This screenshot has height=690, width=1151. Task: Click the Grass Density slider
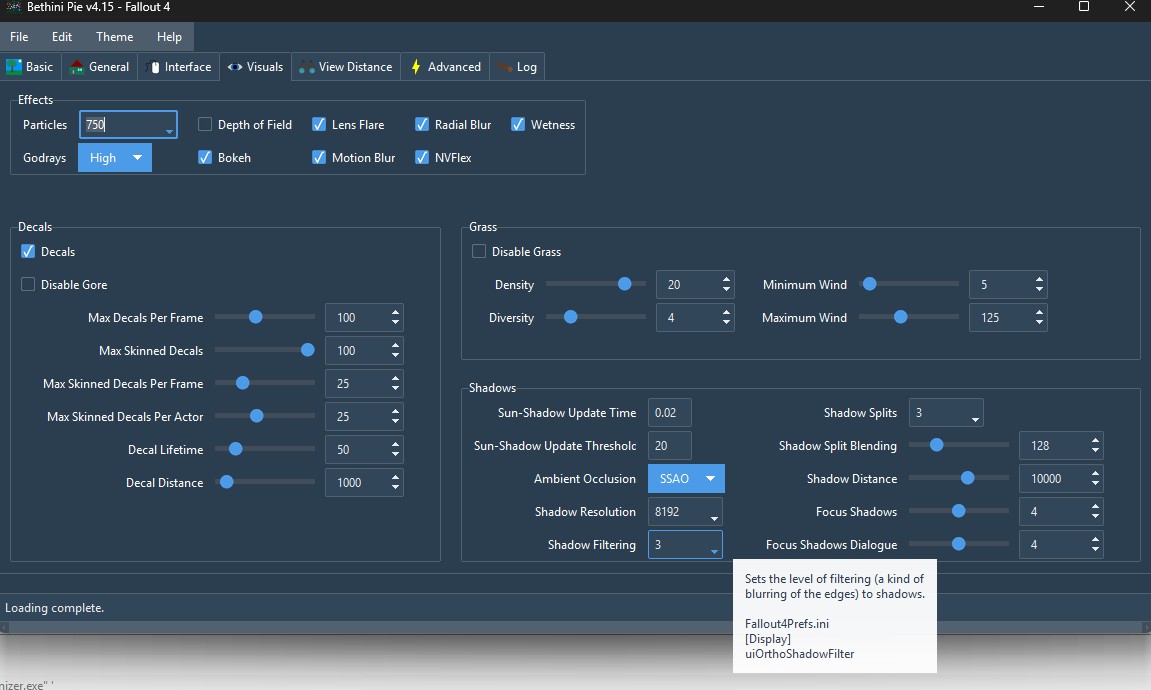(596, 284)
